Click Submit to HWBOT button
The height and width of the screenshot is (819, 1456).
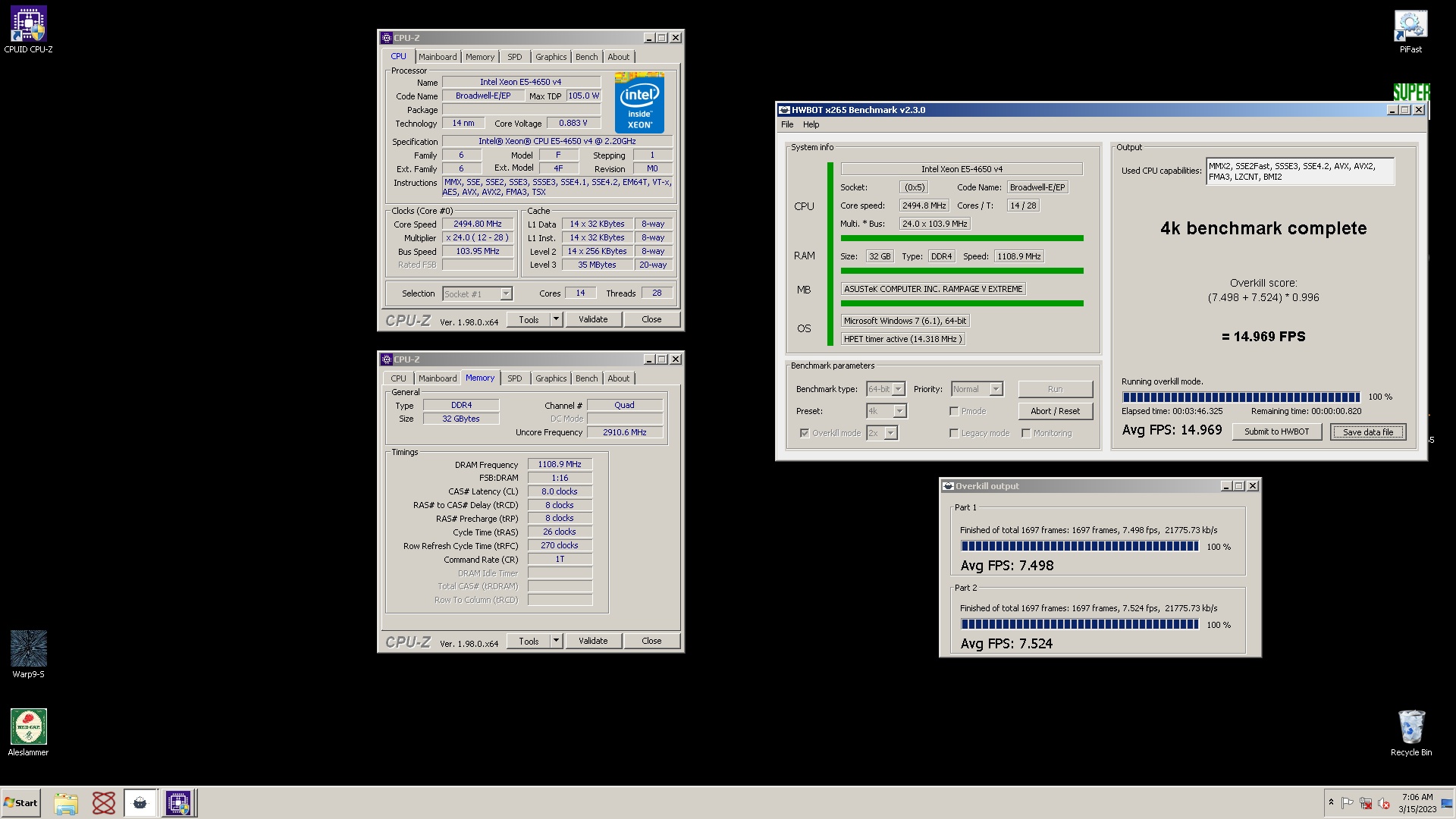(1276, 431)
